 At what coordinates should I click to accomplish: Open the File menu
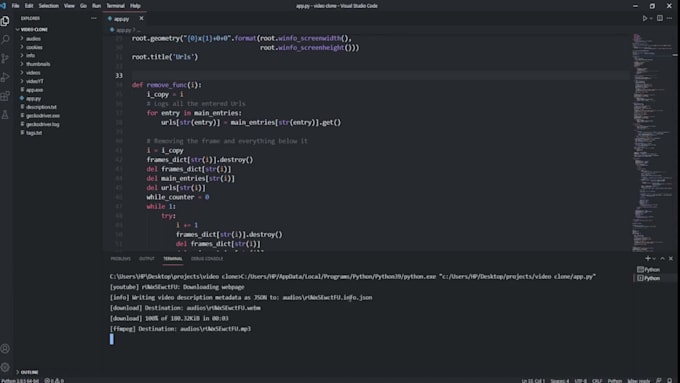click(x=16, y=6)
